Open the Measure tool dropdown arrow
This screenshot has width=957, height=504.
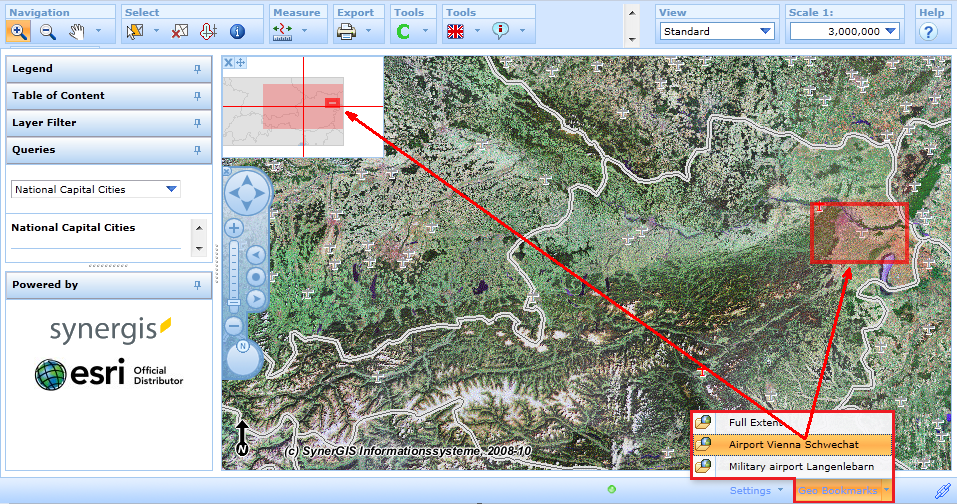coord(305,31)
